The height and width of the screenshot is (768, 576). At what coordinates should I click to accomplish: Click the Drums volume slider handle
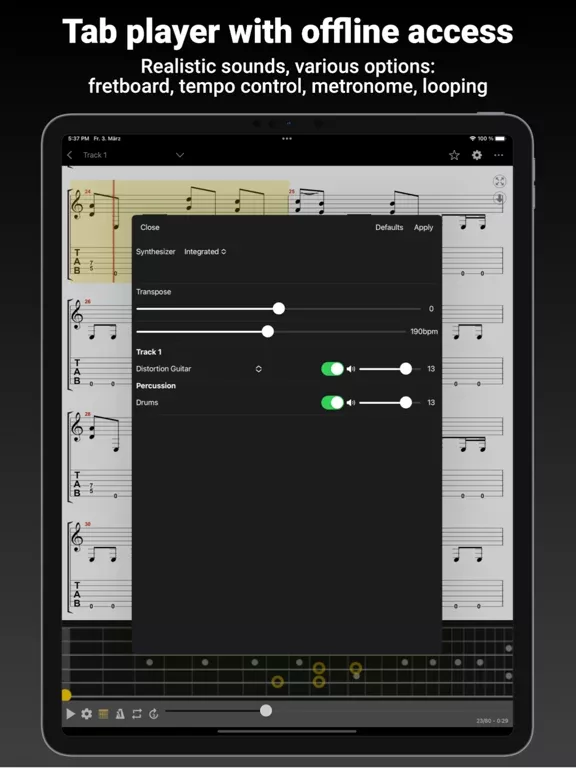tap(406, 403)
